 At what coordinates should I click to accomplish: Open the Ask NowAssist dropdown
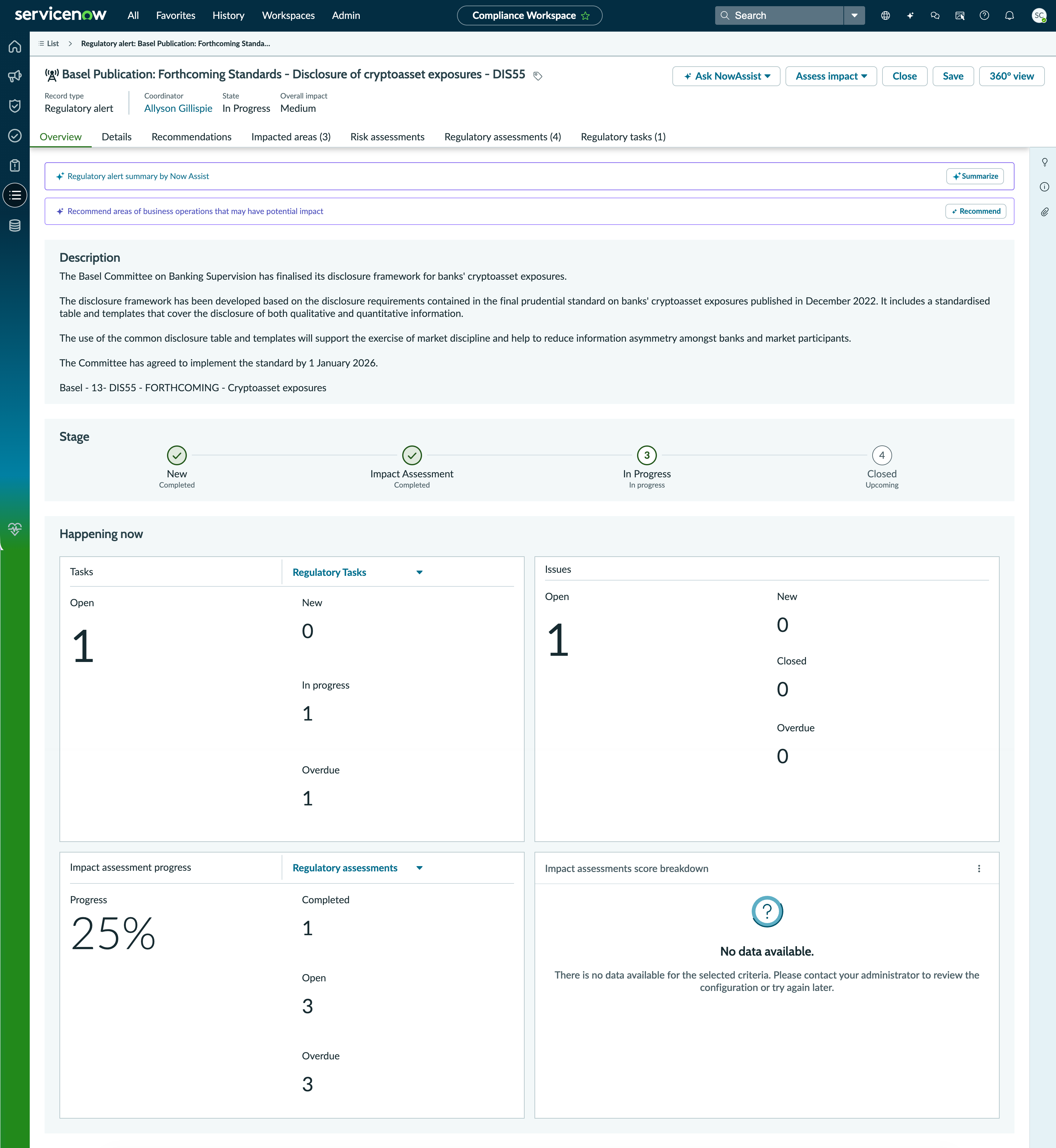[726, 76]
